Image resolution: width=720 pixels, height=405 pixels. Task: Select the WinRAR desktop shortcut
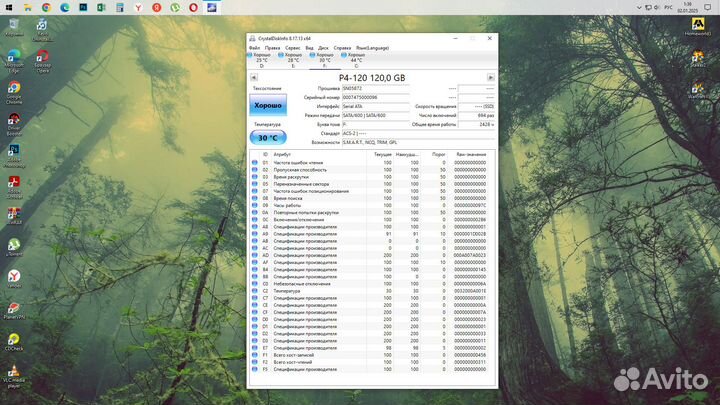pos(14,216)
